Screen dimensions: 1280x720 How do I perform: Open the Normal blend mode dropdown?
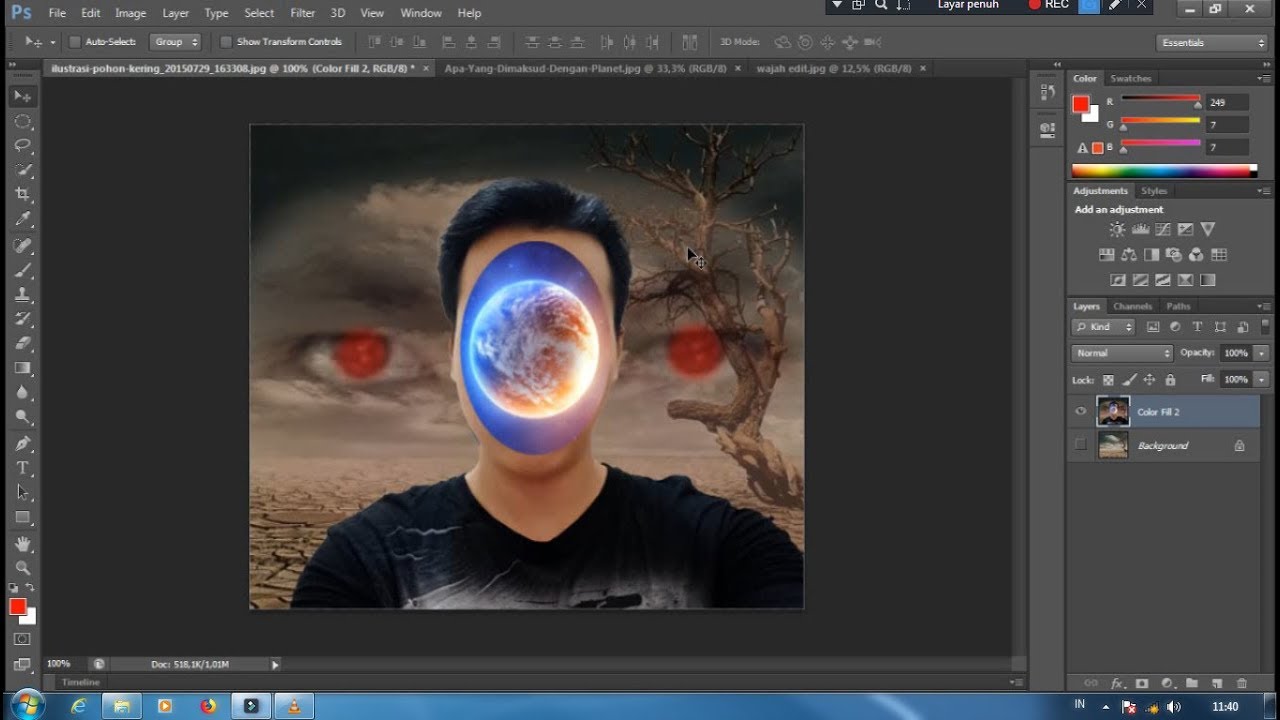tap(1122, 353)
